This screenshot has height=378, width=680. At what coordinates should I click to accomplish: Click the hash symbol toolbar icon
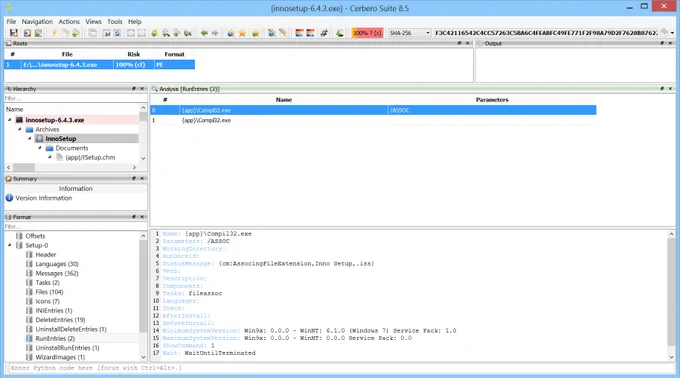point(324,33)
